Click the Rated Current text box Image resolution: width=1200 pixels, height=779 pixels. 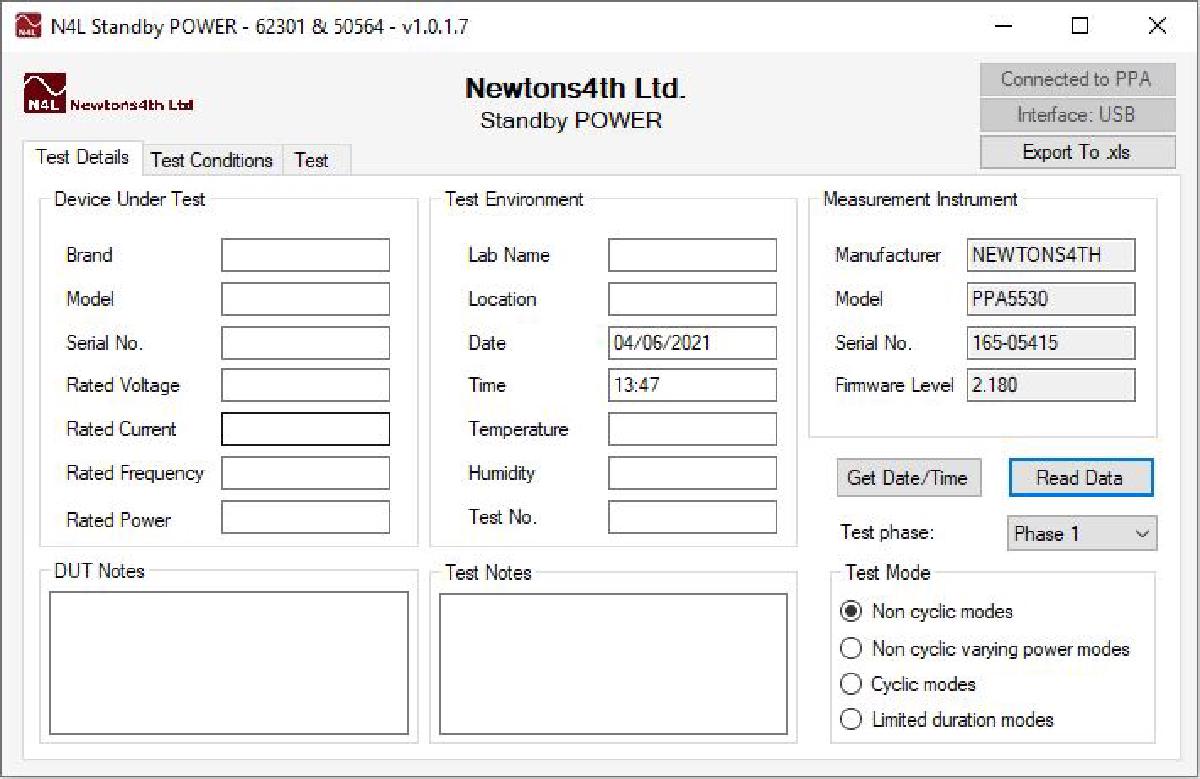(x=305, y=428)
